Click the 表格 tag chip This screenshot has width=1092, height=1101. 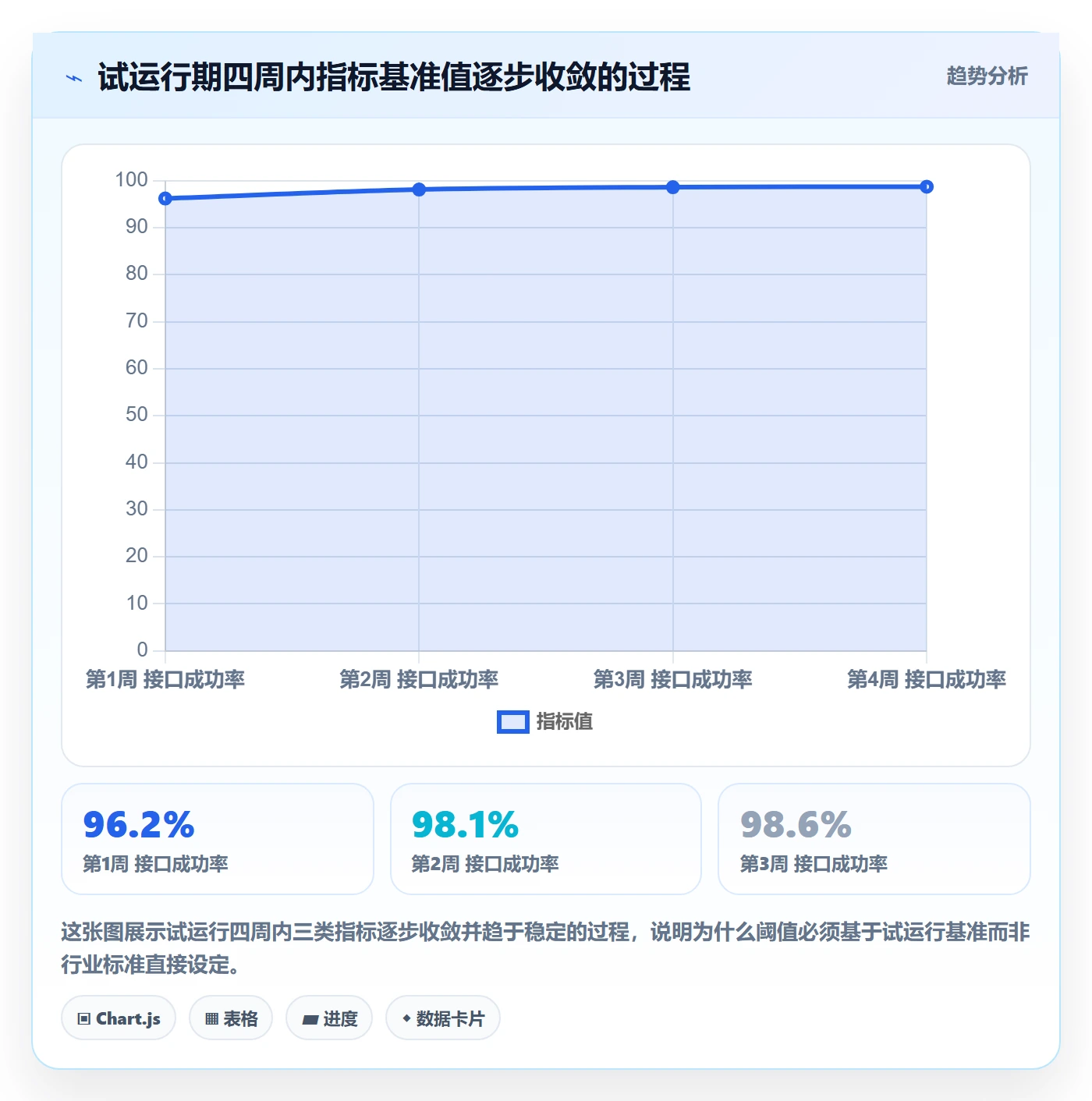pyautogui.click(x=231, y=1018)
